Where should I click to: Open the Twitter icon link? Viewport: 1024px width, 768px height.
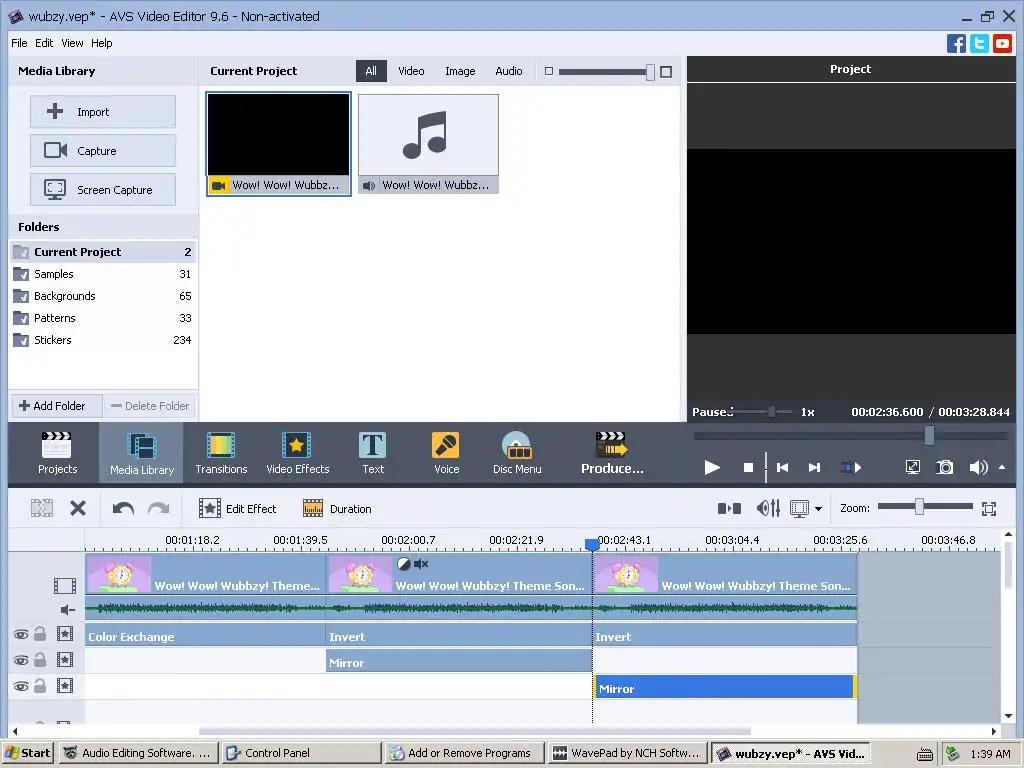979,44
